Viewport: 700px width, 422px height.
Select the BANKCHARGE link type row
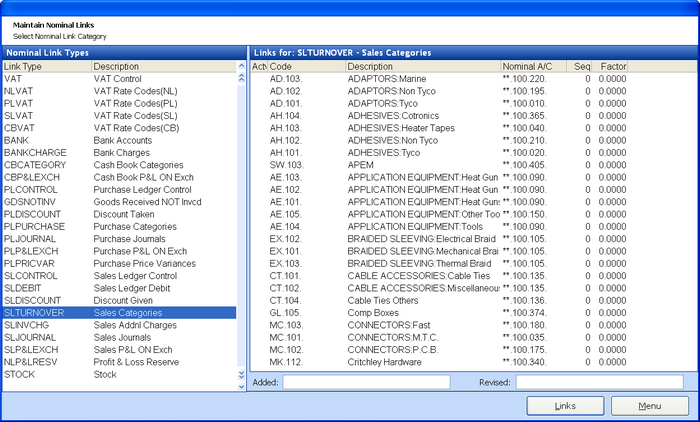(118, 153)
